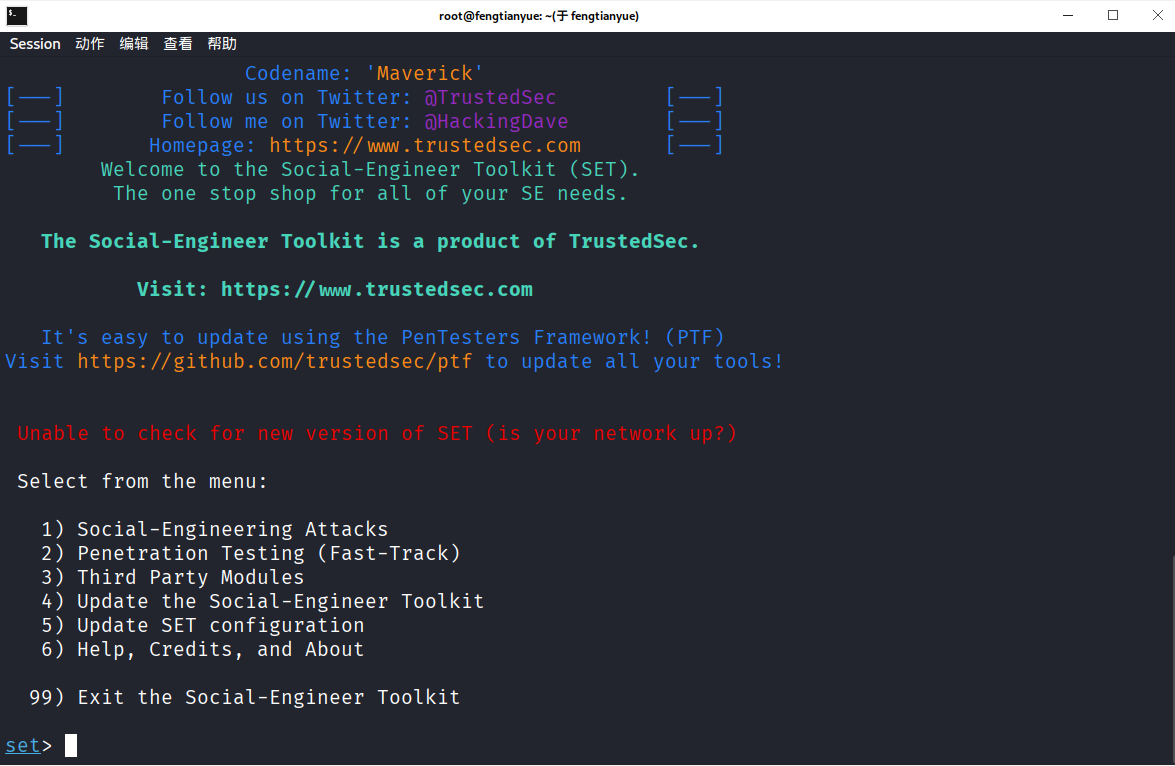The image size is (1175, 766).
Task: Click the underlined 'set' prompt label
Action: coord(23,745)
